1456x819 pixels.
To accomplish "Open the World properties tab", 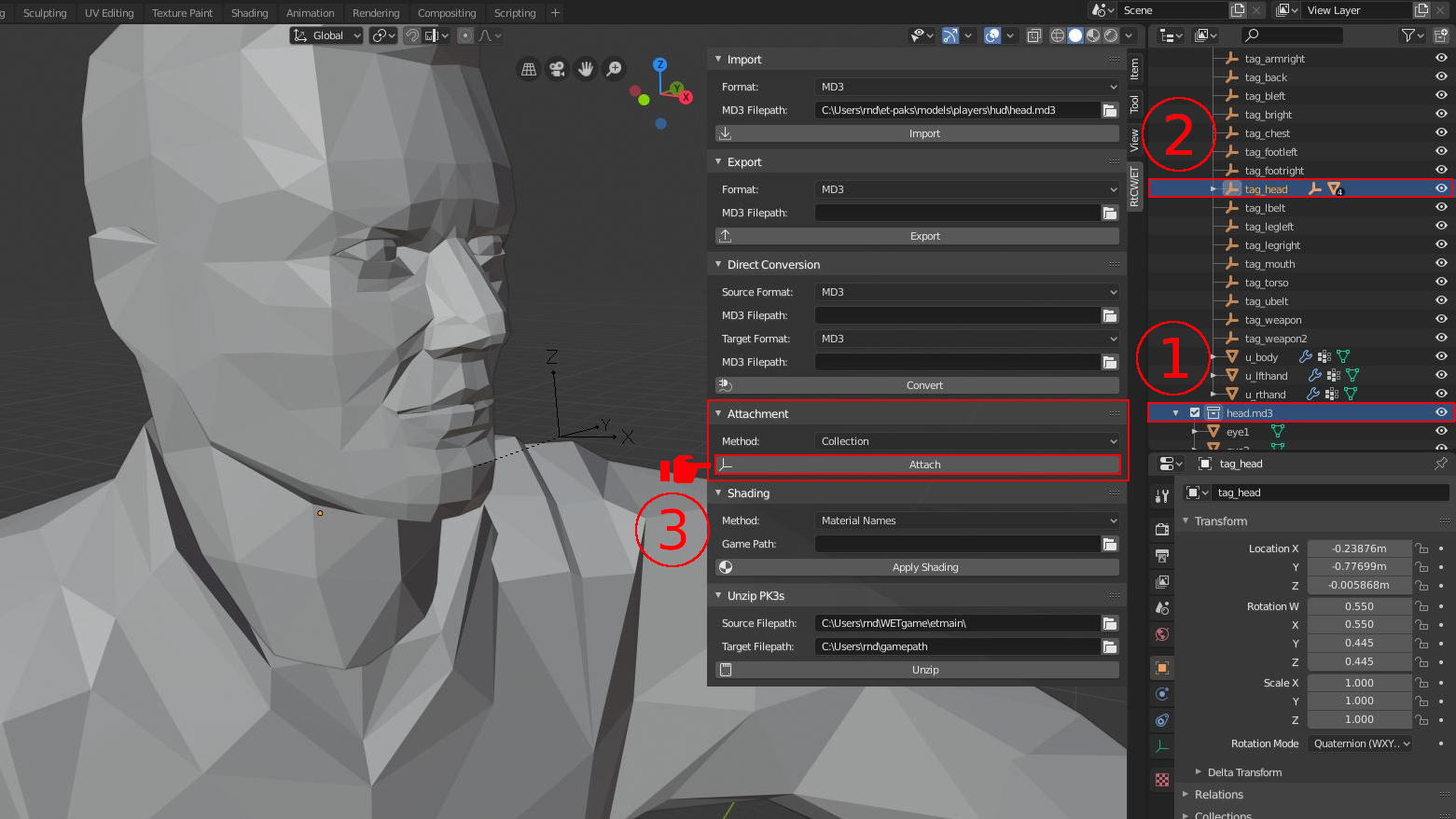I will coord(1161,633).
